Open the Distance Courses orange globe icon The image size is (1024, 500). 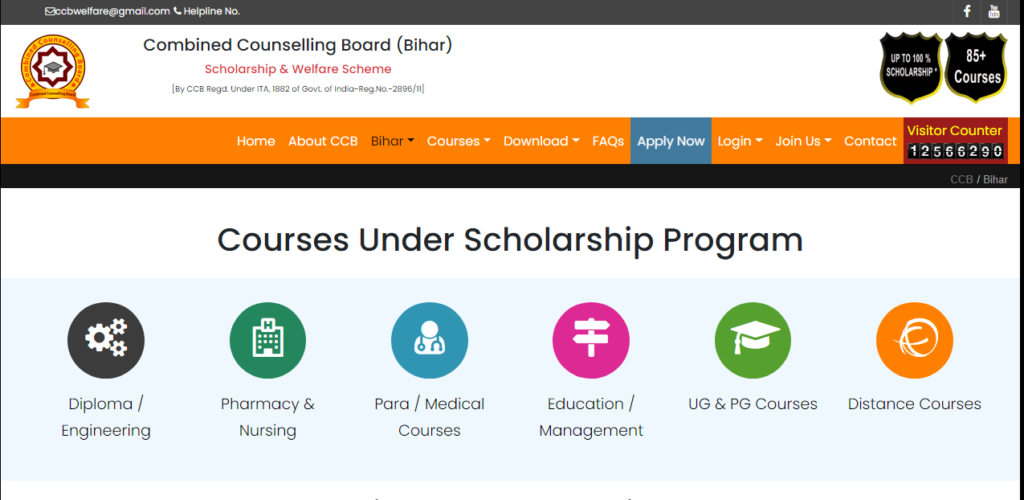[914, 341]
